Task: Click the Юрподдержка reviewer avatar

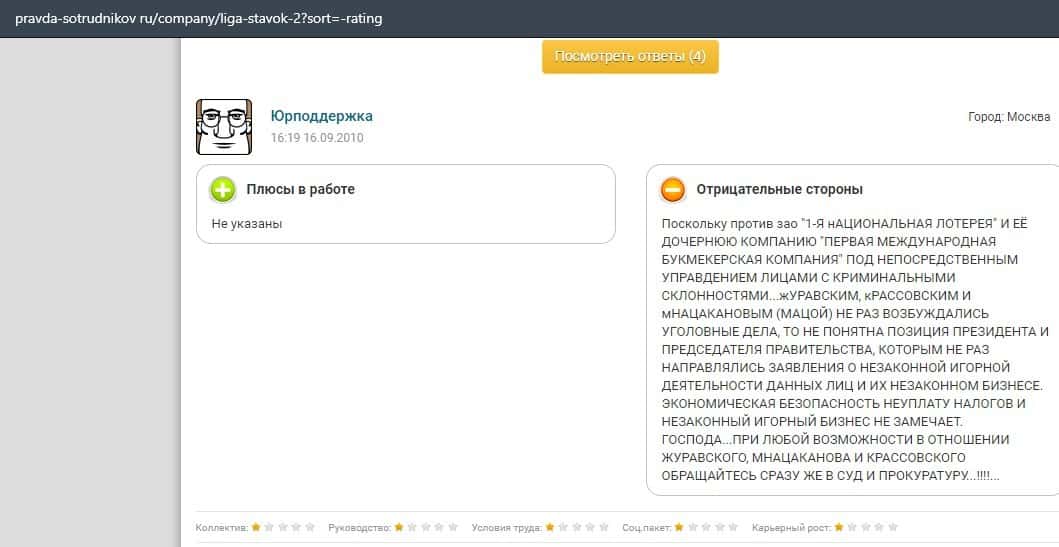Action: tap(224, 127)
